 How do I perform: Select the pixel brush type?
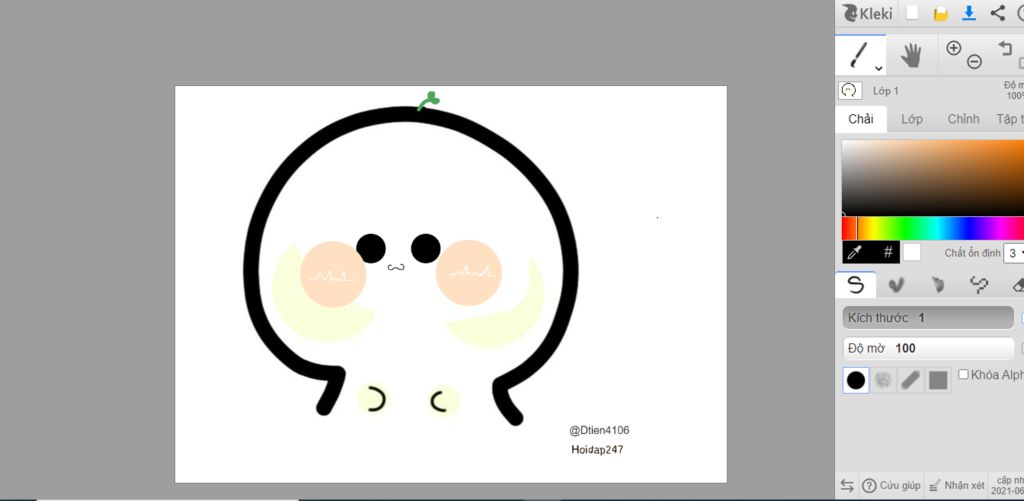[x=978, y=284]
